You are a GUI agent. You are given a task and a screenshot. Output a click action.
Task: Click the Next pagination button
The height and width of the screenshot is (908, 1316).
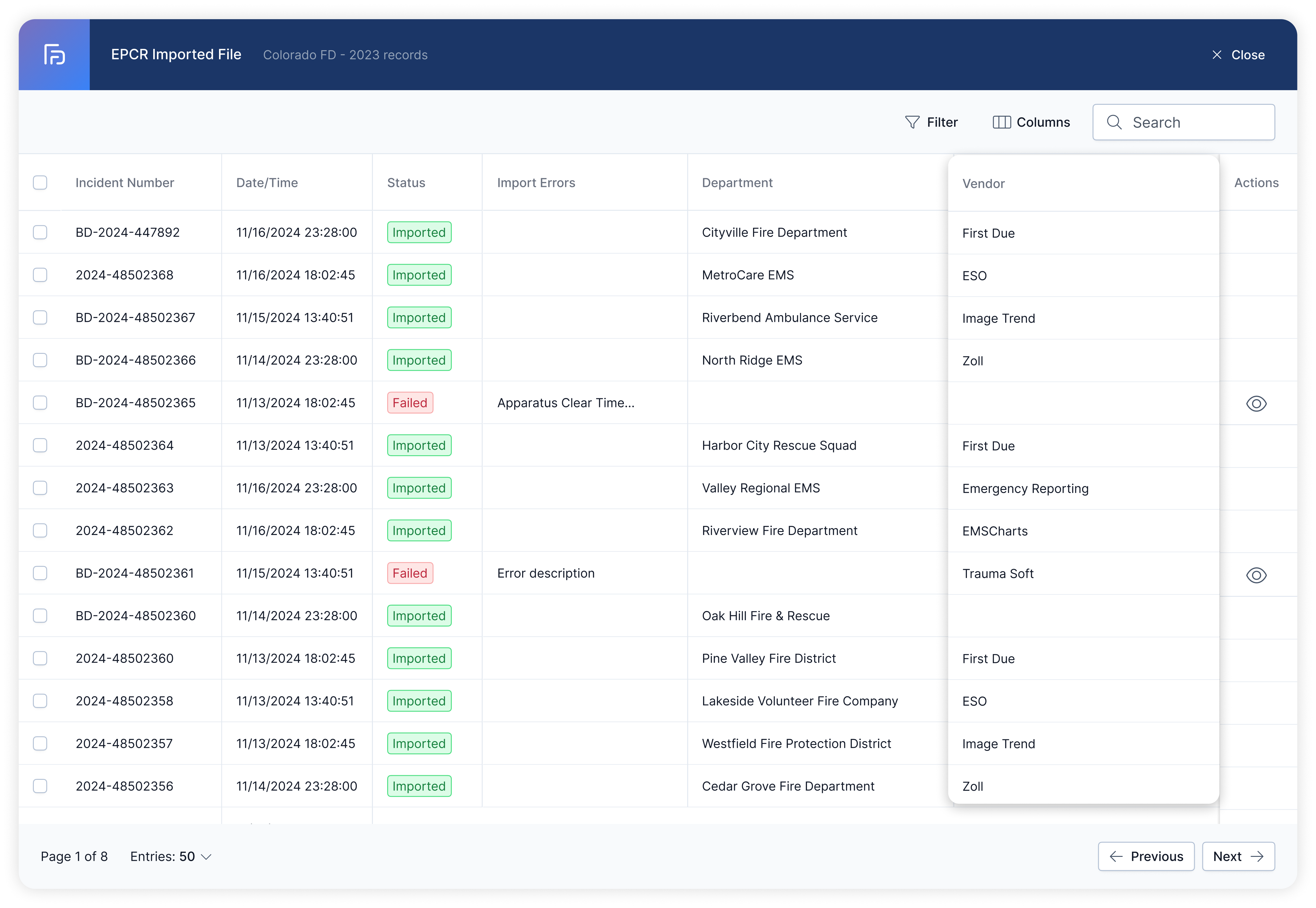coord(1238,856)
